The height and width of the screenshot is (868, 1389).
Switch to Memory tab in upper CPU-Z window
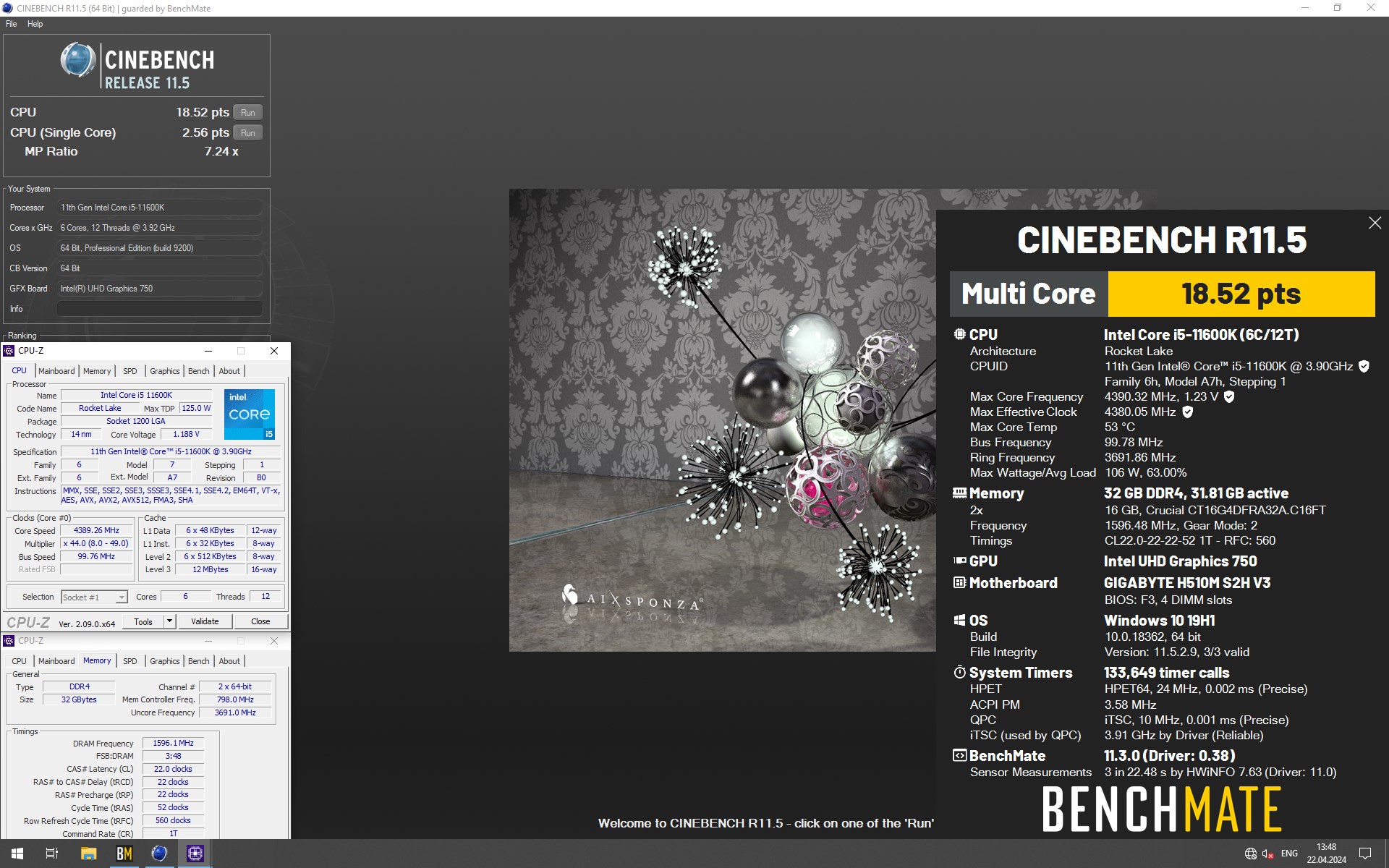coord(97,371)
